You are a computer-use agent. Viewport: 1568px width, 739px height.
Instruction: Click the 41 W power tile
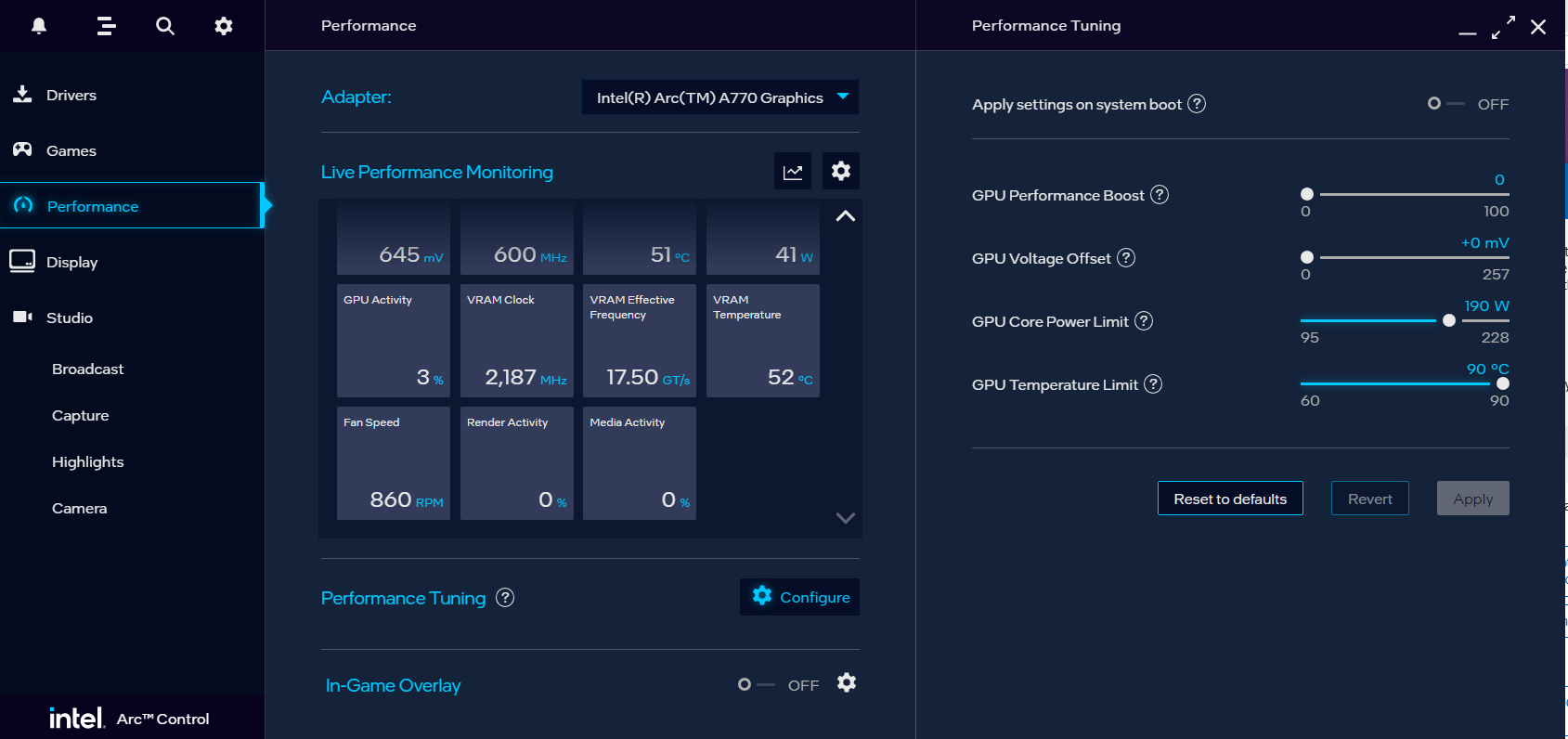click(x=763, y=239)
